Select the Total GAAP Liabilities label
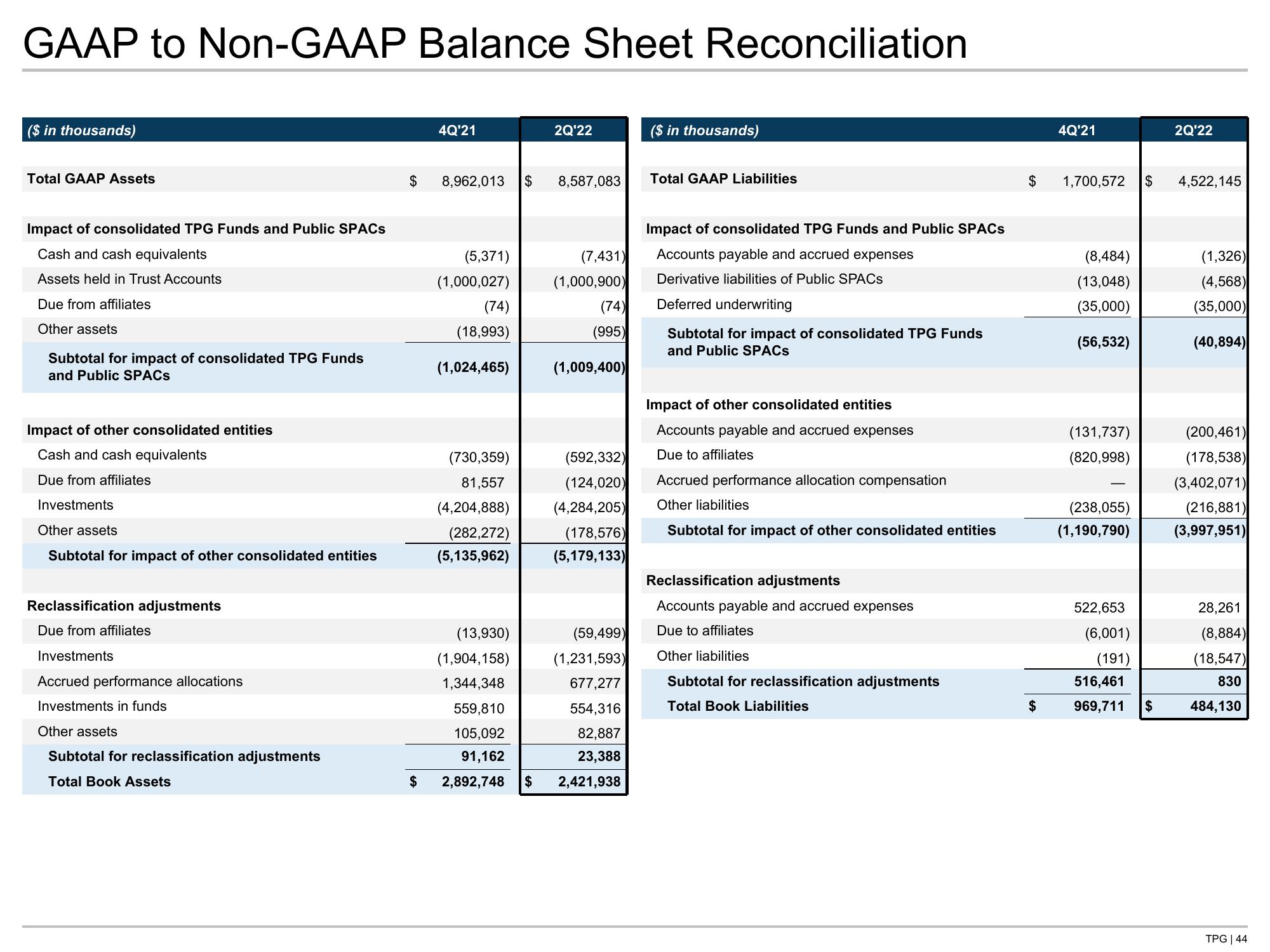The width and height of the screenshot is (1270, 952). point(723,179)
